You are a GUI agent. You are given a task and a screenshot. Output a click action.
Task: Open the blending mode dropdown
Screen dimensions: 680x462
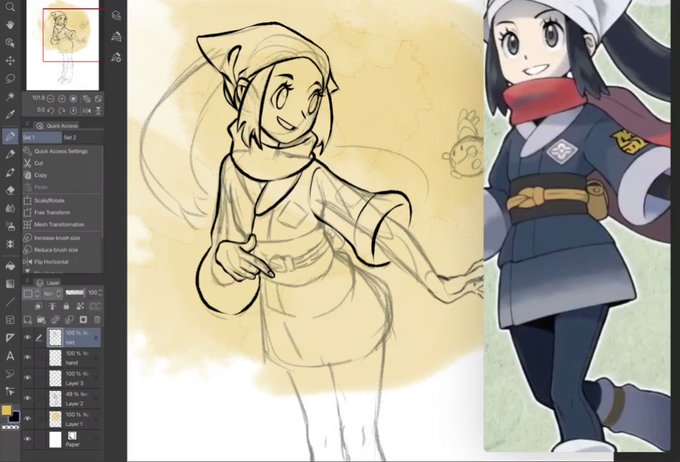52,293
